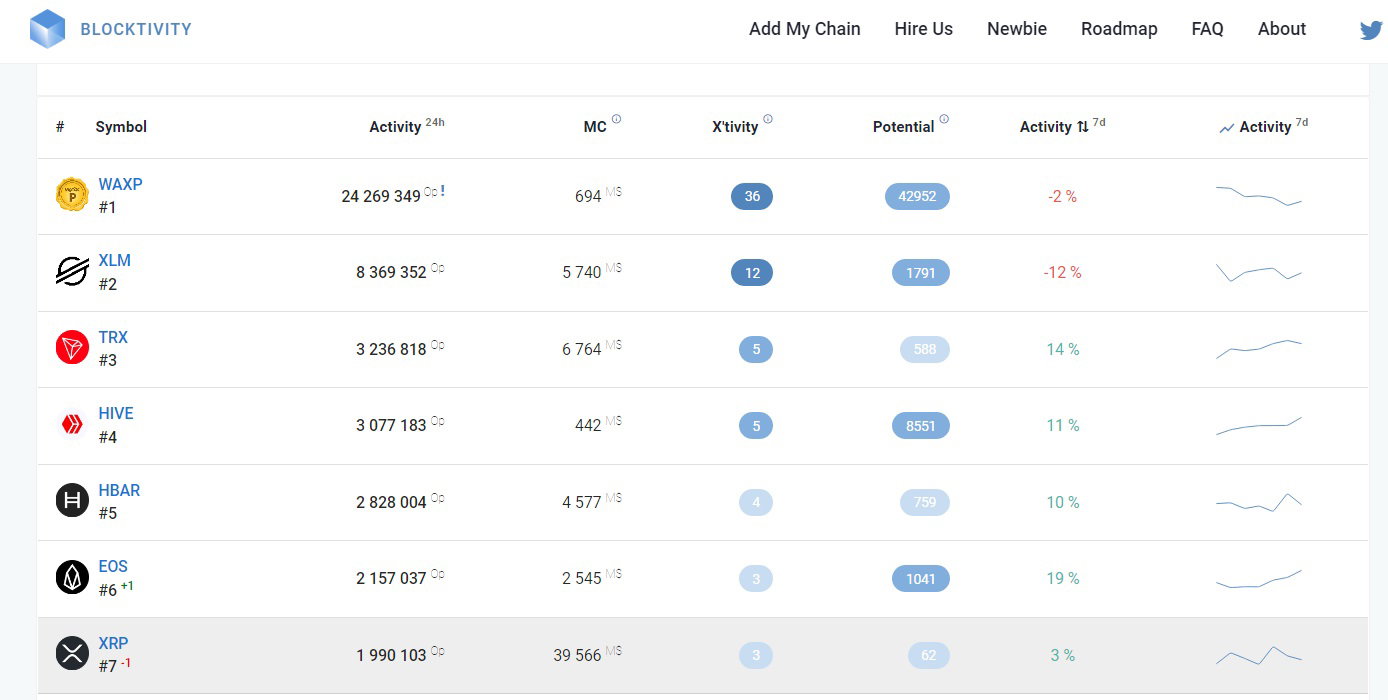Open the About page
Screen dimensions: 1388x700
click(x=1282, y=29)
